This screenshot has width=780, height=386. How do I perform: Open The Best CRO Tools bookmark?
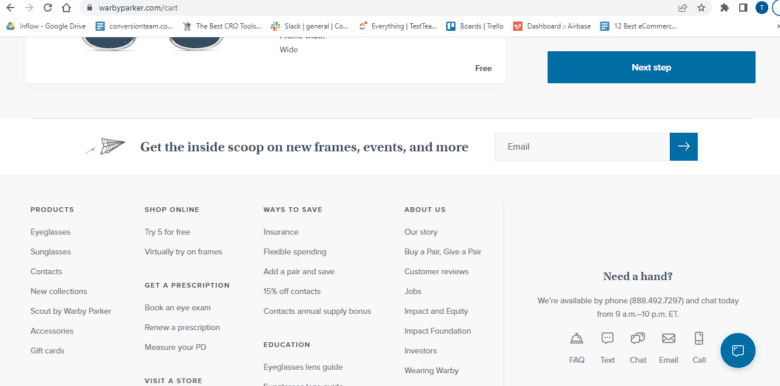click(222, 26)
